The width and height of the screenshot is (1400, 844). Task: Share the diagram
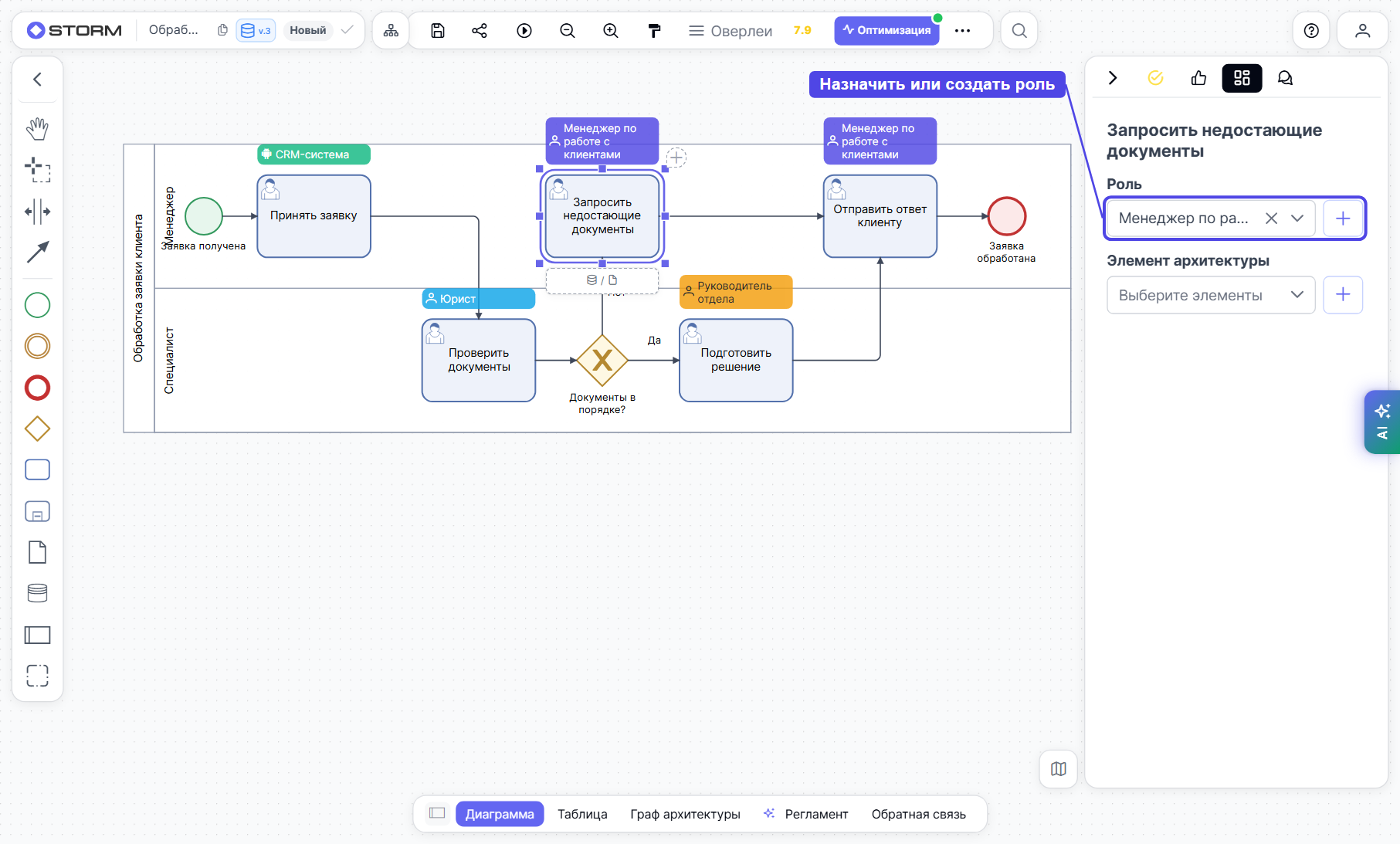tap(480, 31)
